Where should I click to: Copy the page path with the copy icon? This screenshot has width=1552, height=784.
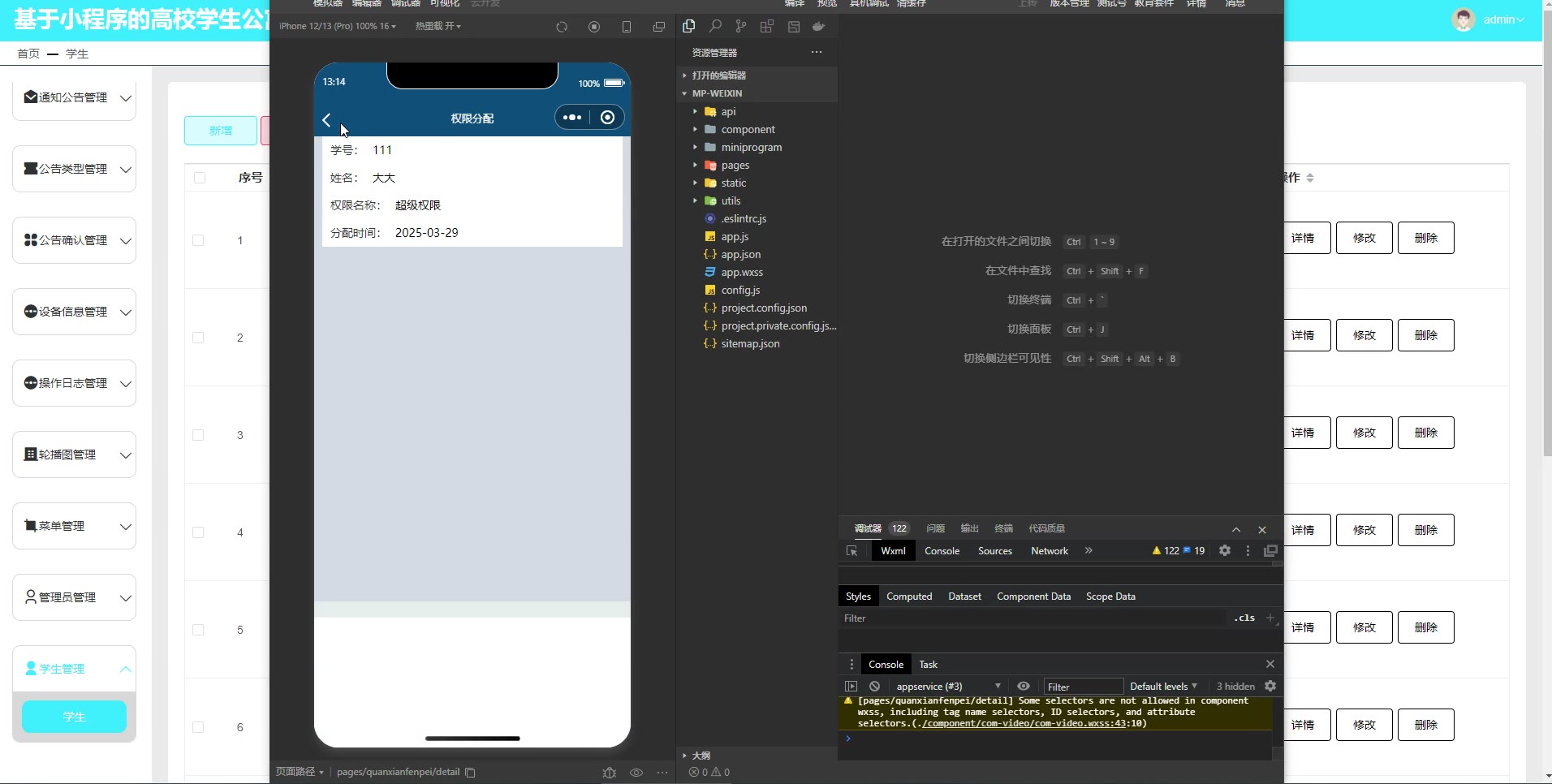(470, 773)
